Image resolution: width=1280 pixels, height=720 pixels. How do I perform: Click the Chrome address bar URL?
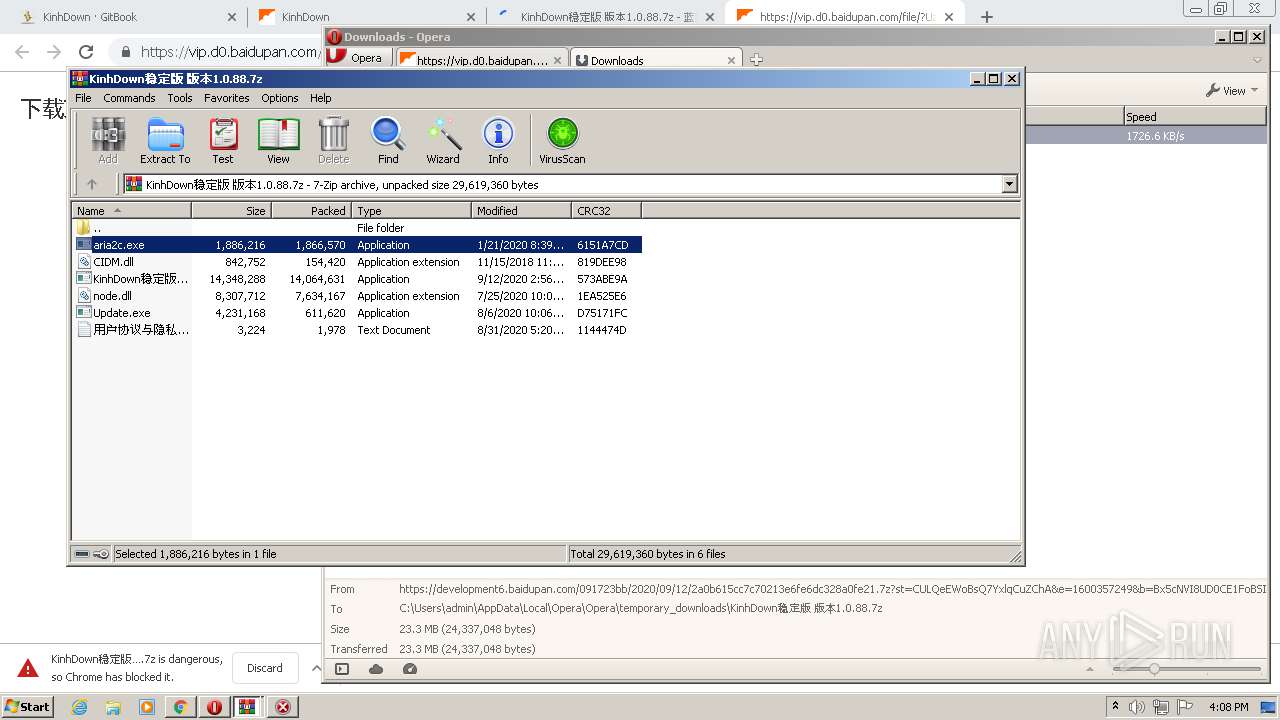(x=229, y=52)
